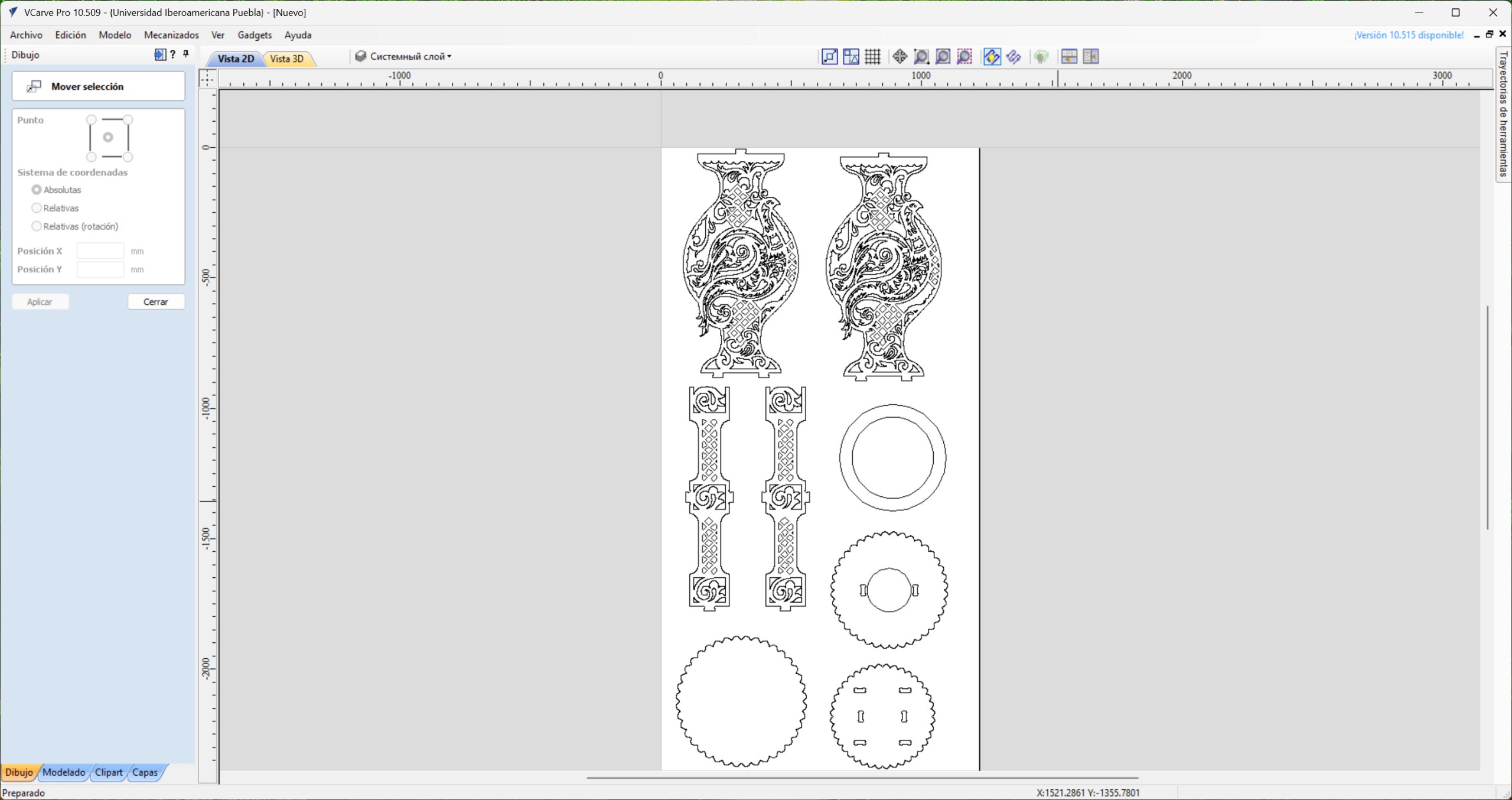The height and width of the screenshot is (800, 1512).
Task: Select the pan view tool
Action: pos(899,57)
